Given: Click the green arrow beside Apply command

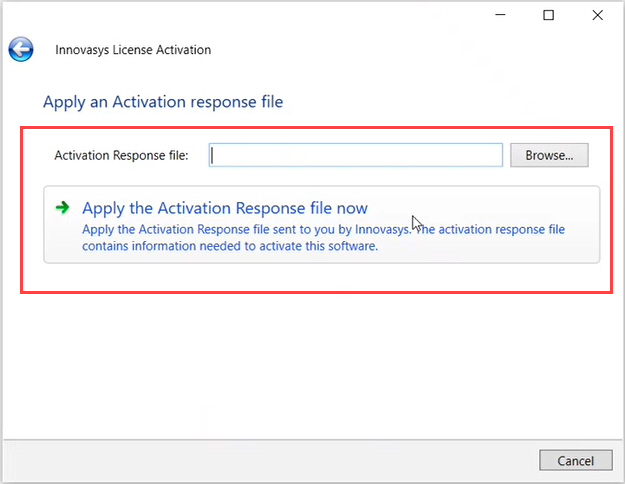Looking at the screenshot, I should [x=62, y=207].
